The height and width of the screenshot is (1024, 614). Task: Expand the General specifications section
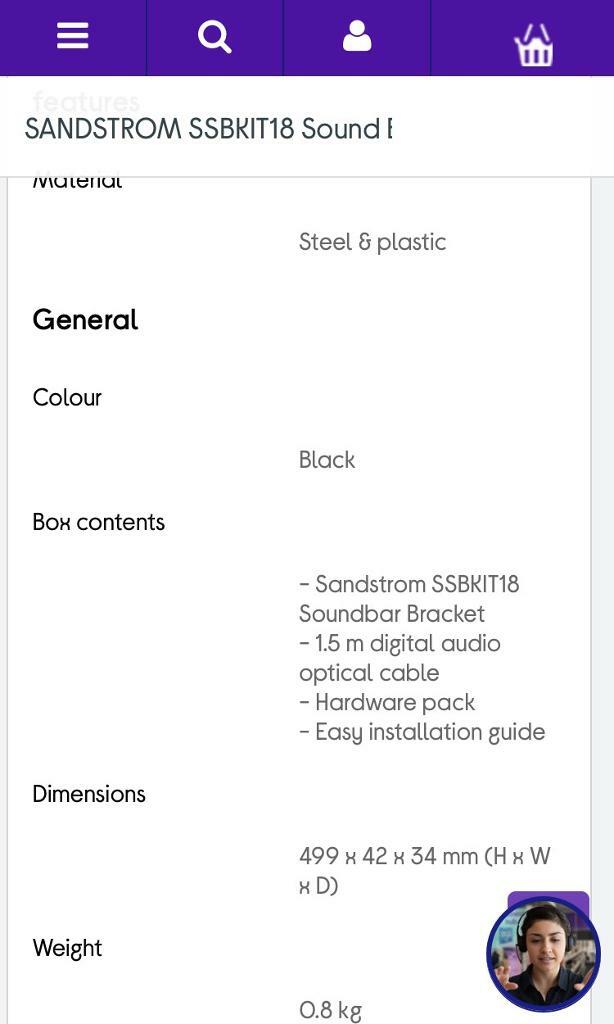(85, 320)
